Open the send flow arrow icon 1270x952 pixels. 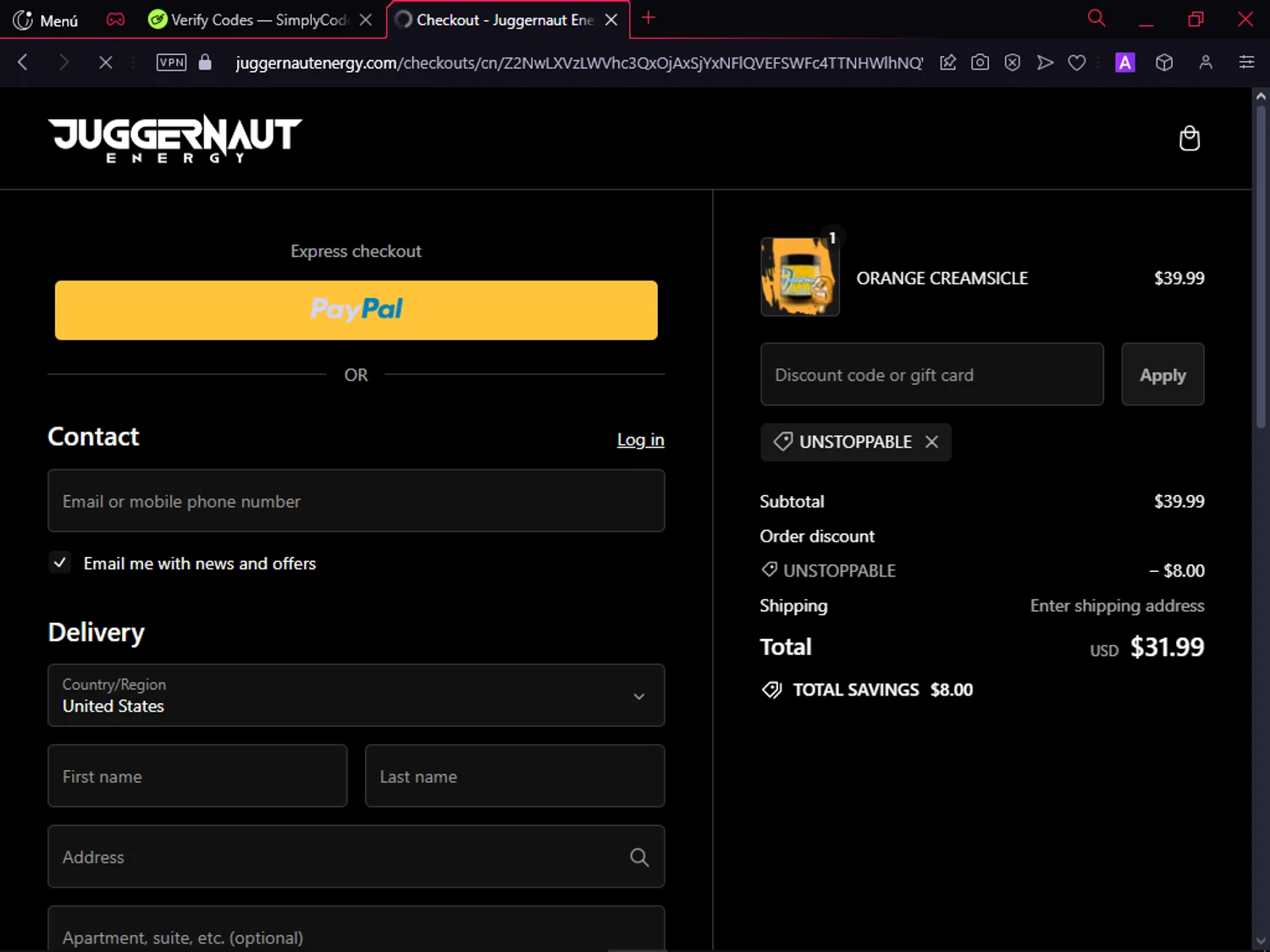point(1046,62)
